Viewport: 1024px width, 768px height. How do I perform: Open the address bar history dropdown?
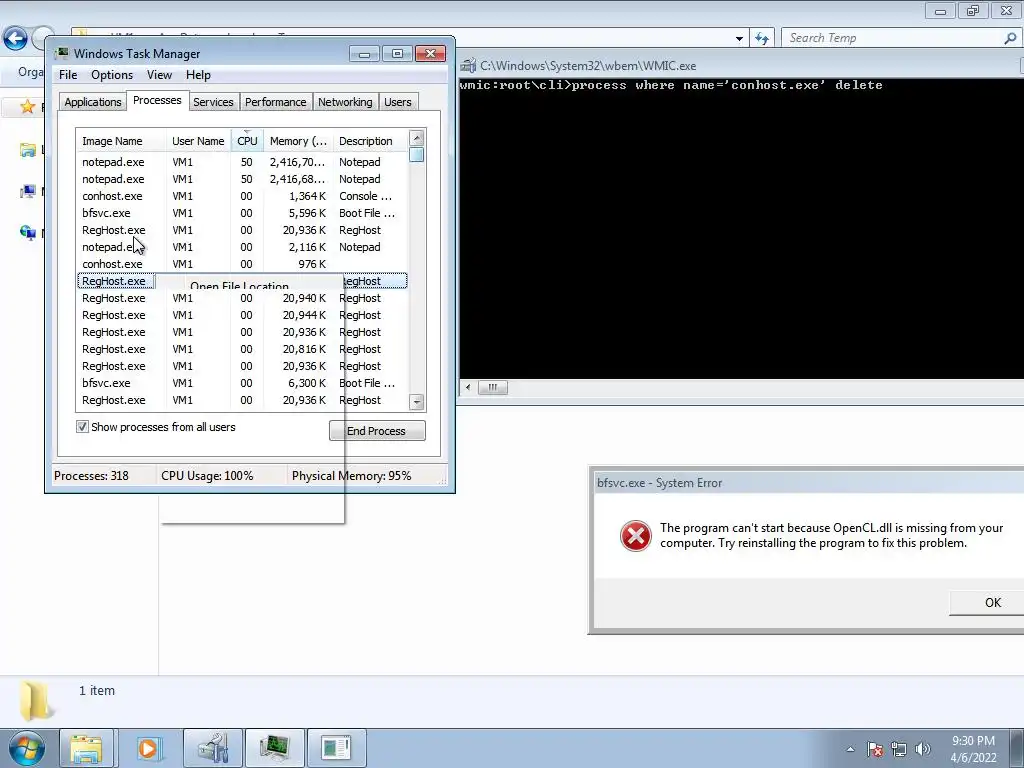tap(739, 39)
